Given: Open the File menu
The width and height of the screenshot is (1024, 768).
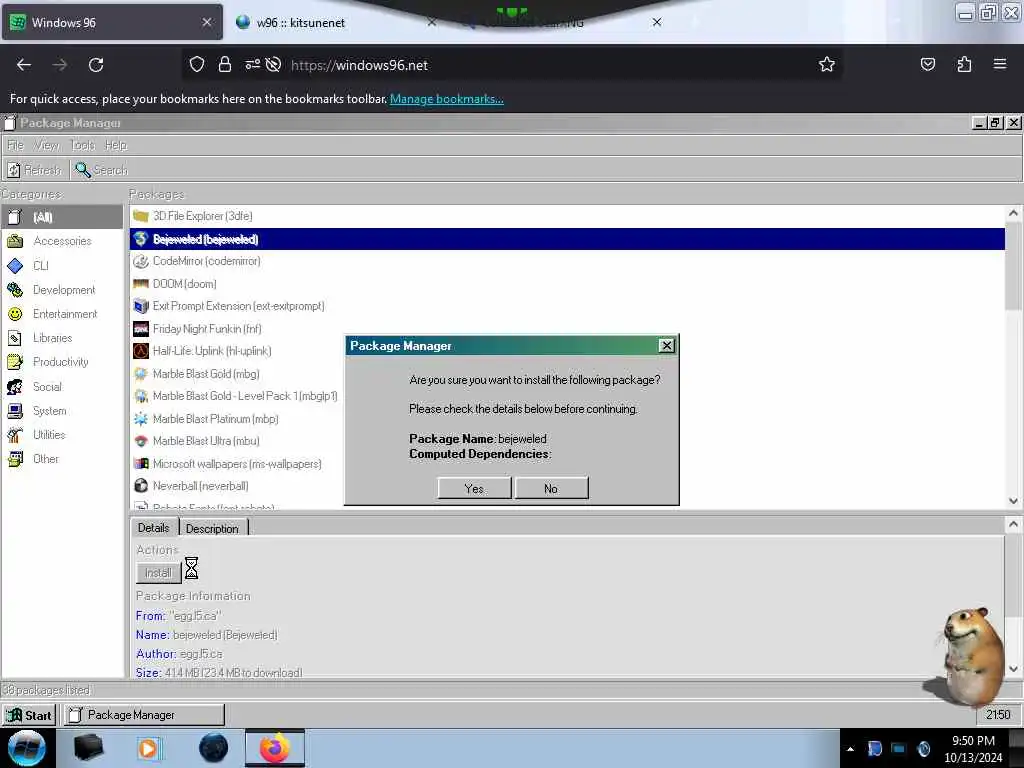Looking at the screenshot, I should pos(15,145).
